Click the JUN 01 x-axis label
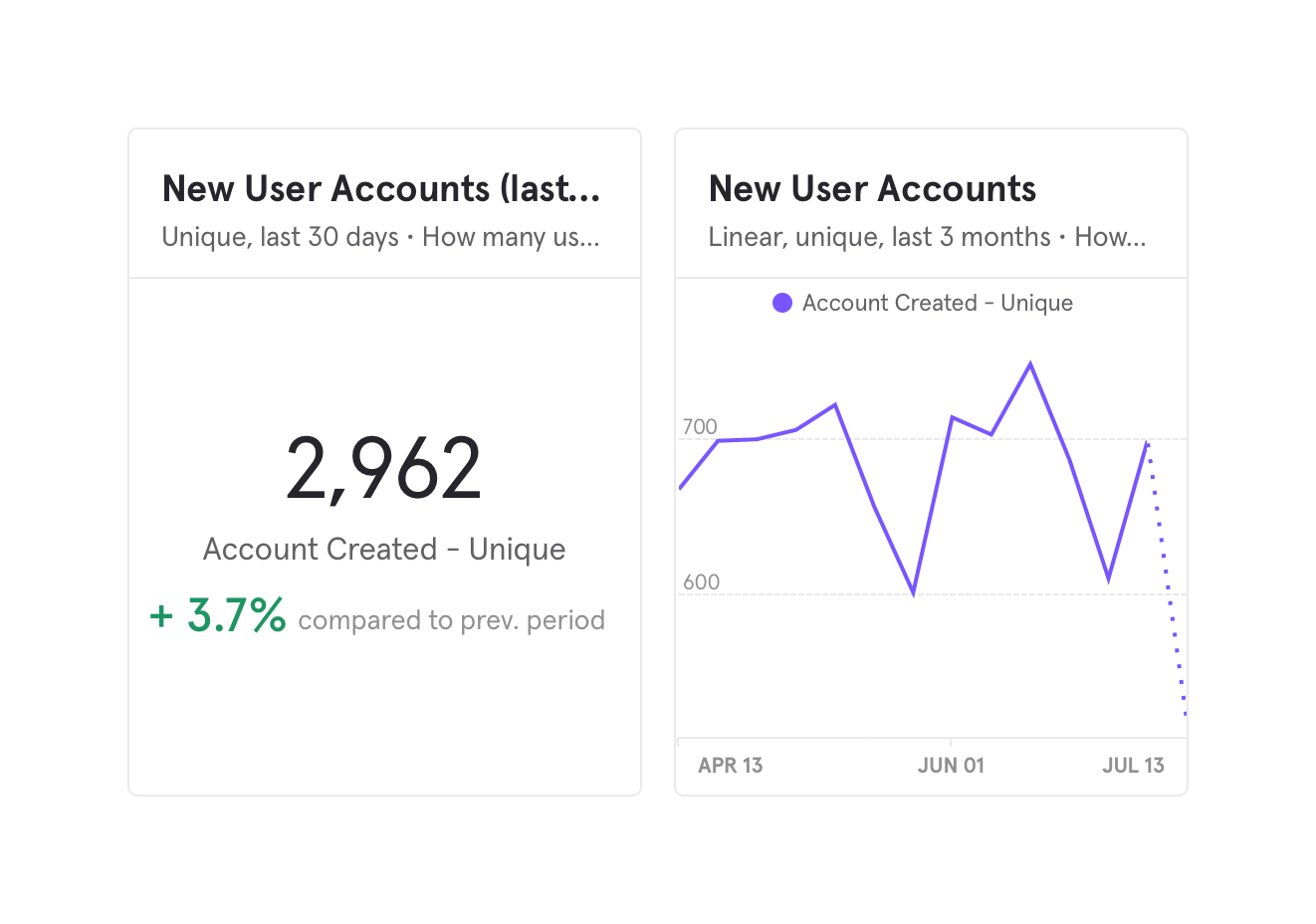The image size is (1316, 924). pyautogui.click(x=951, y=765)
